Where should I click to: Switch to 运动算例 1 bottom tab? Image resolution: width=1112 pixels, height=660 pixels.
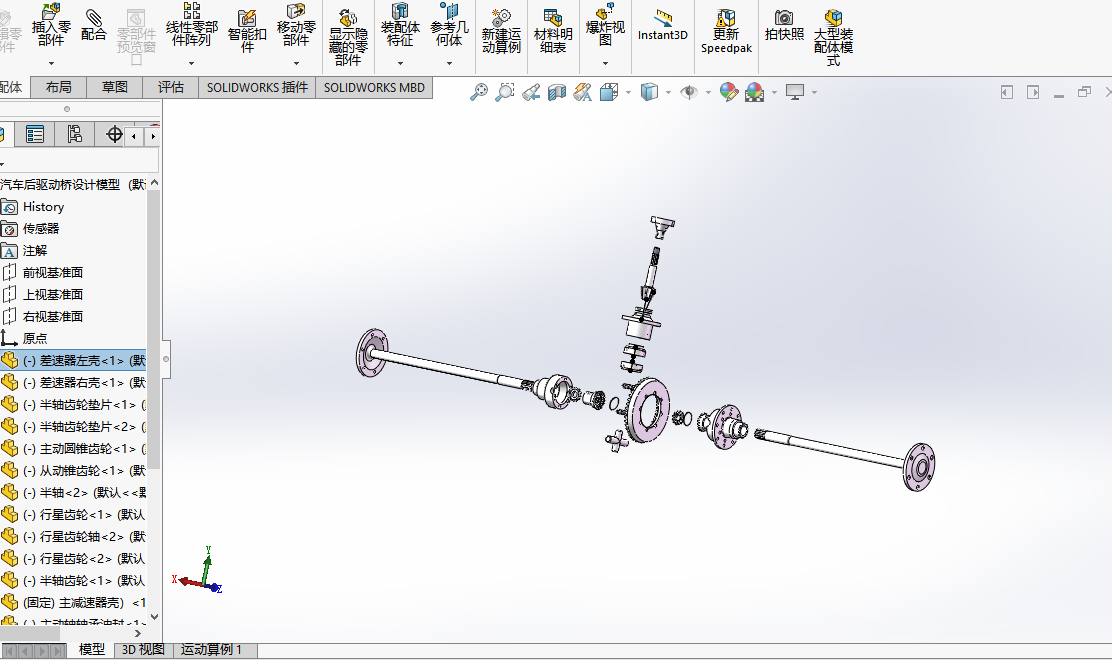pyautogui.click(x=215, y=649)
